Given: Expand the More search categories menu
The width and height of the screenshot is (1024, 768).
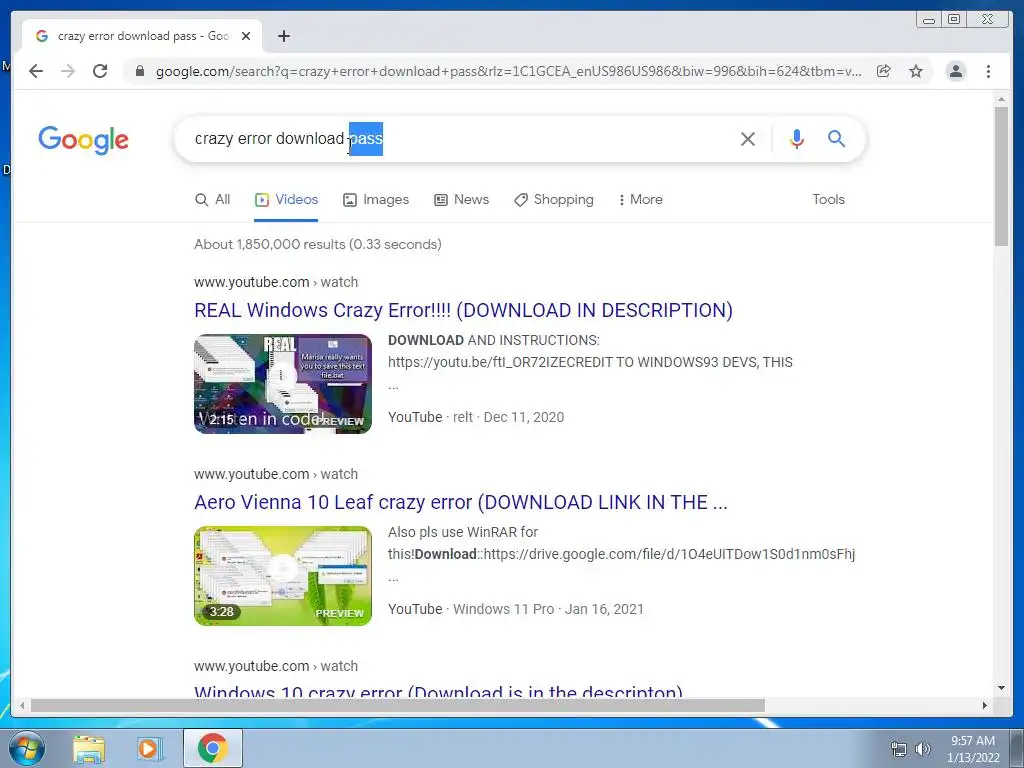Looking at the screenshot, I should pos(641,200).
